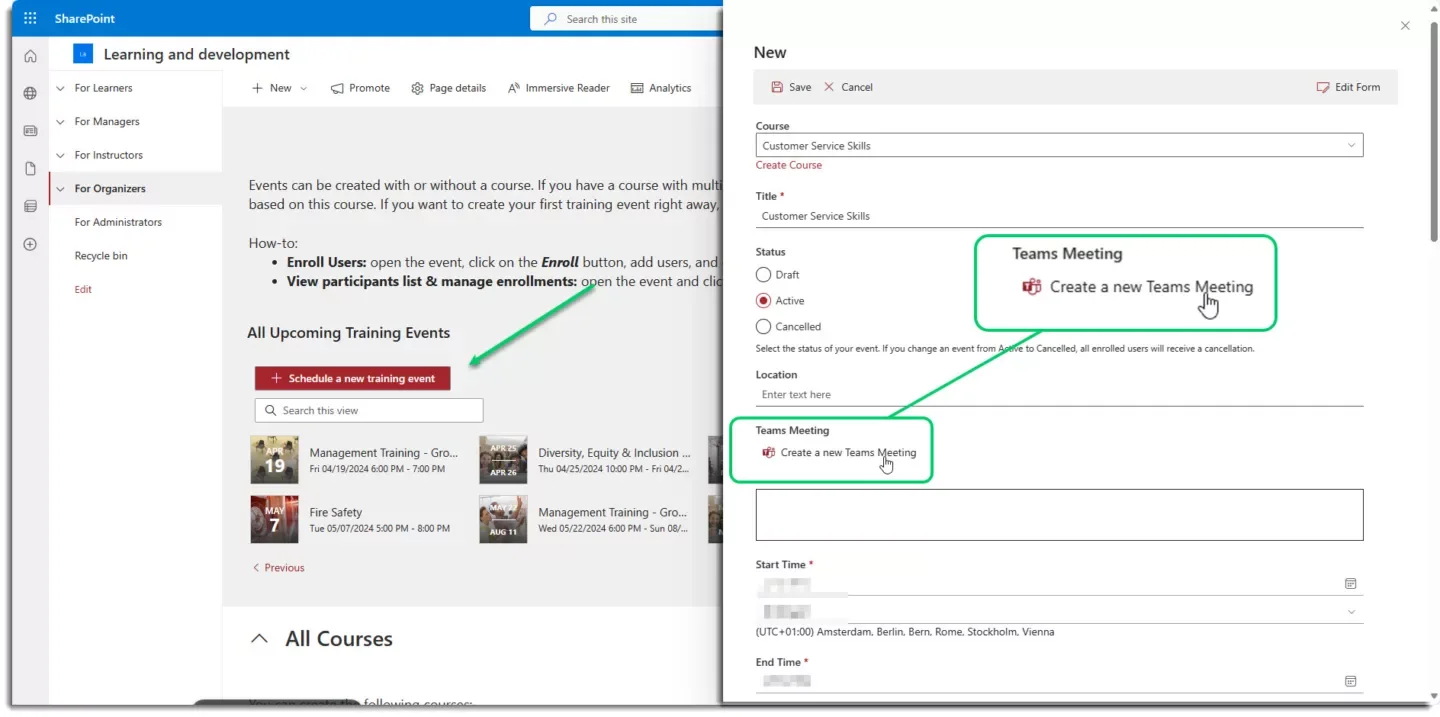Expand the For Instructors nav section
This screenshot has height=717, width=1440.
tap(61, 155)
